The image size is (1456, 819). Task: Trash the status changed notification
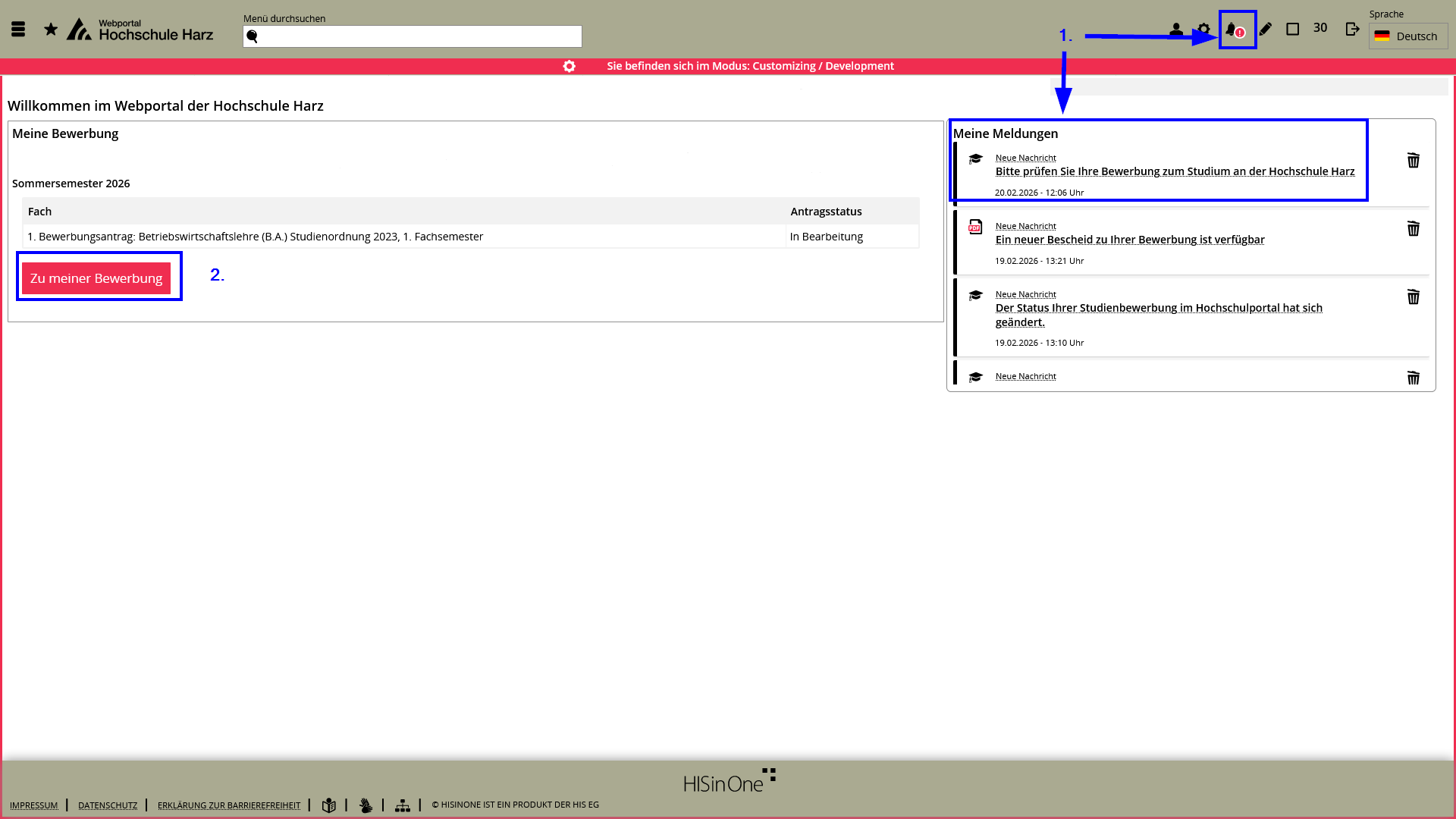coord(1413,297)
